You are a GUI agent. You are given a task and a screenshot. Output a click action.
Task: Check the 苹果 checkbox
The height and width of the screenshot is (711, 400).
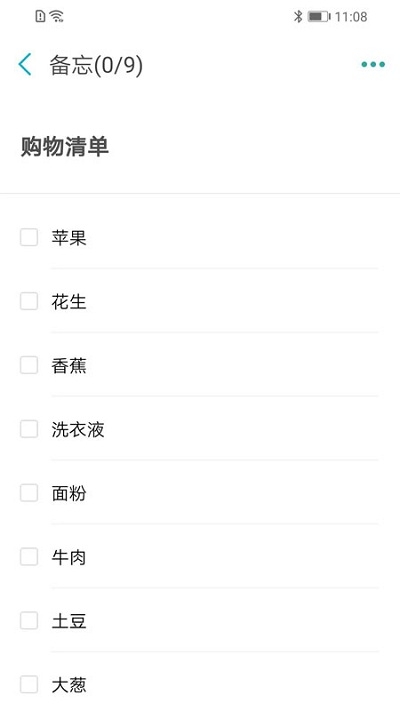pos(29,237)
